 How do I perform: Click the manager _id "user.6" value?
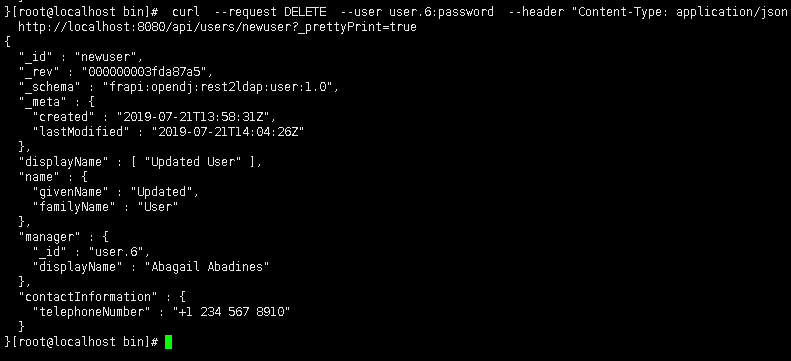[116, 252]
